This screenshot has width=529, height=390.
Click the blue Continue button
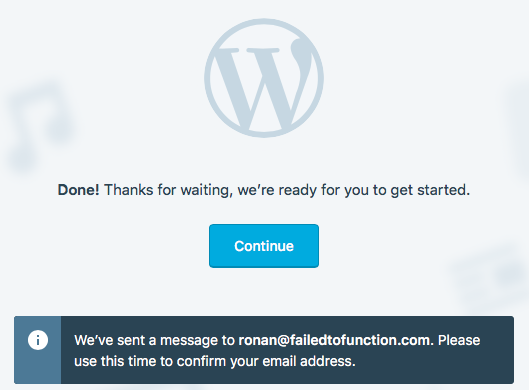coord(264,246)
